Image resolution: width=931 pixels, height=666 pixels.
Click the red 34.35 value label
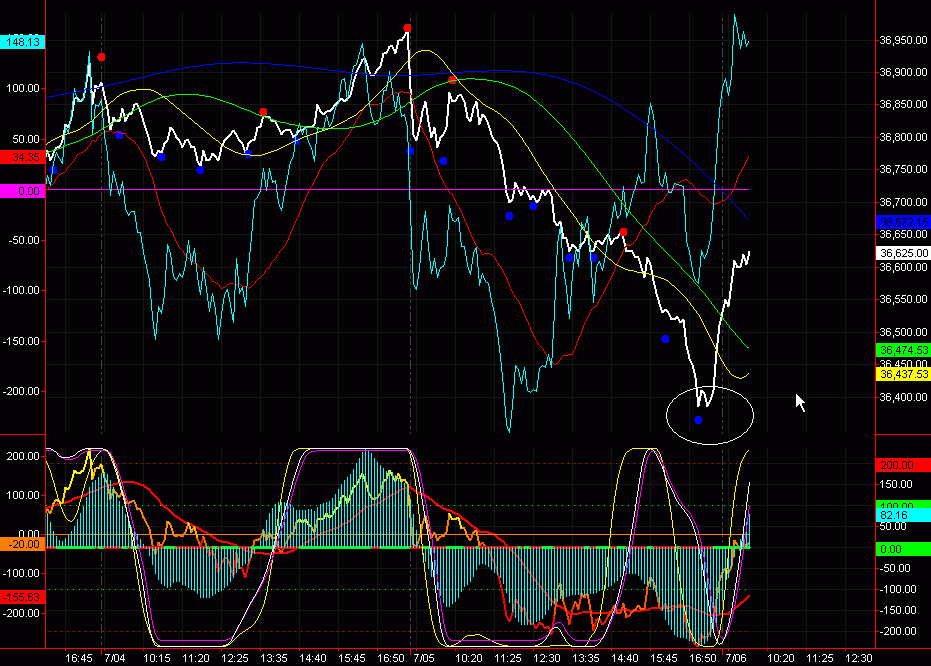click(23, 157)
